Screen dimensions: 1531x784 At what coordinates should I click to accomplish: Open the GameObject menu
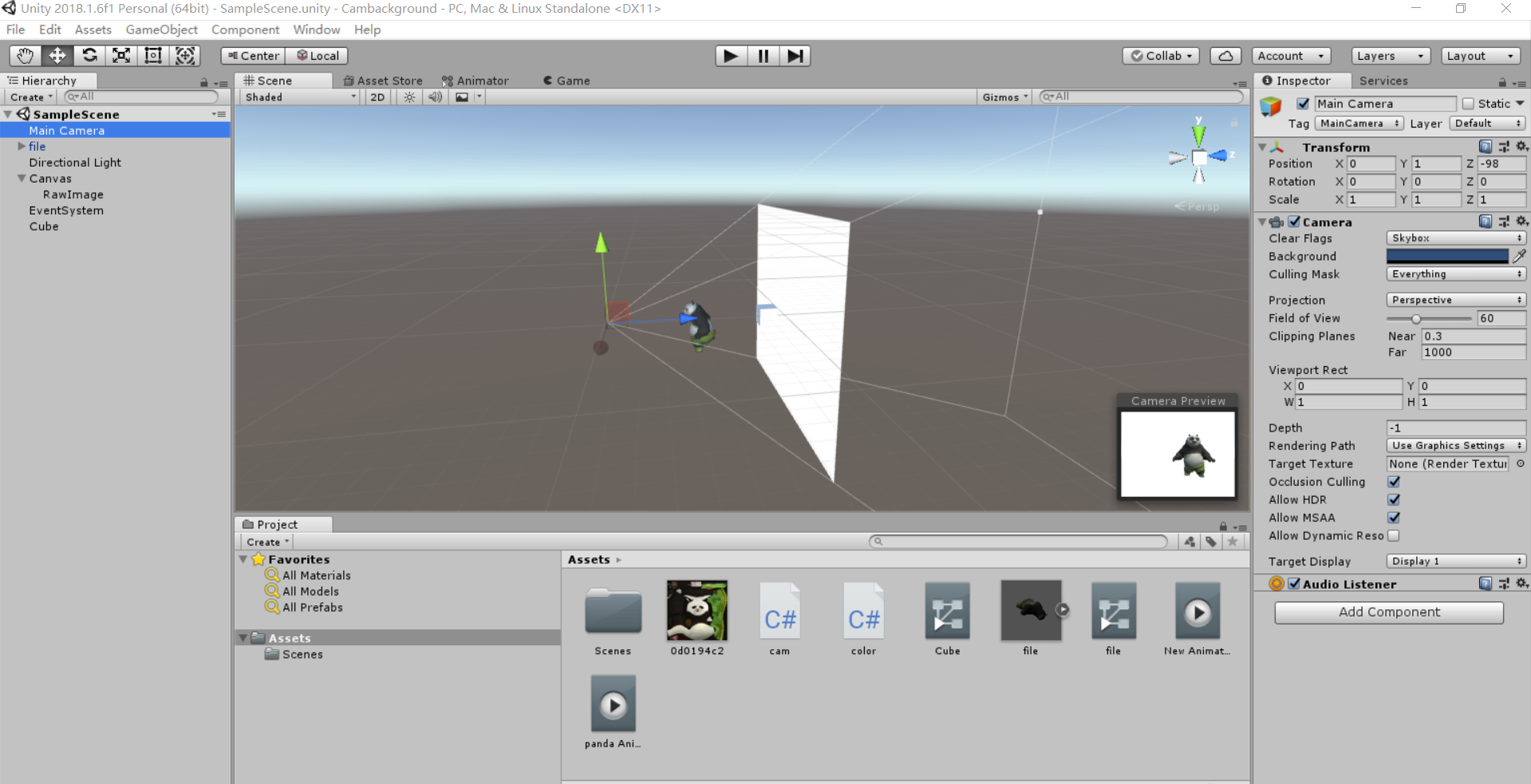coord(161,30)
